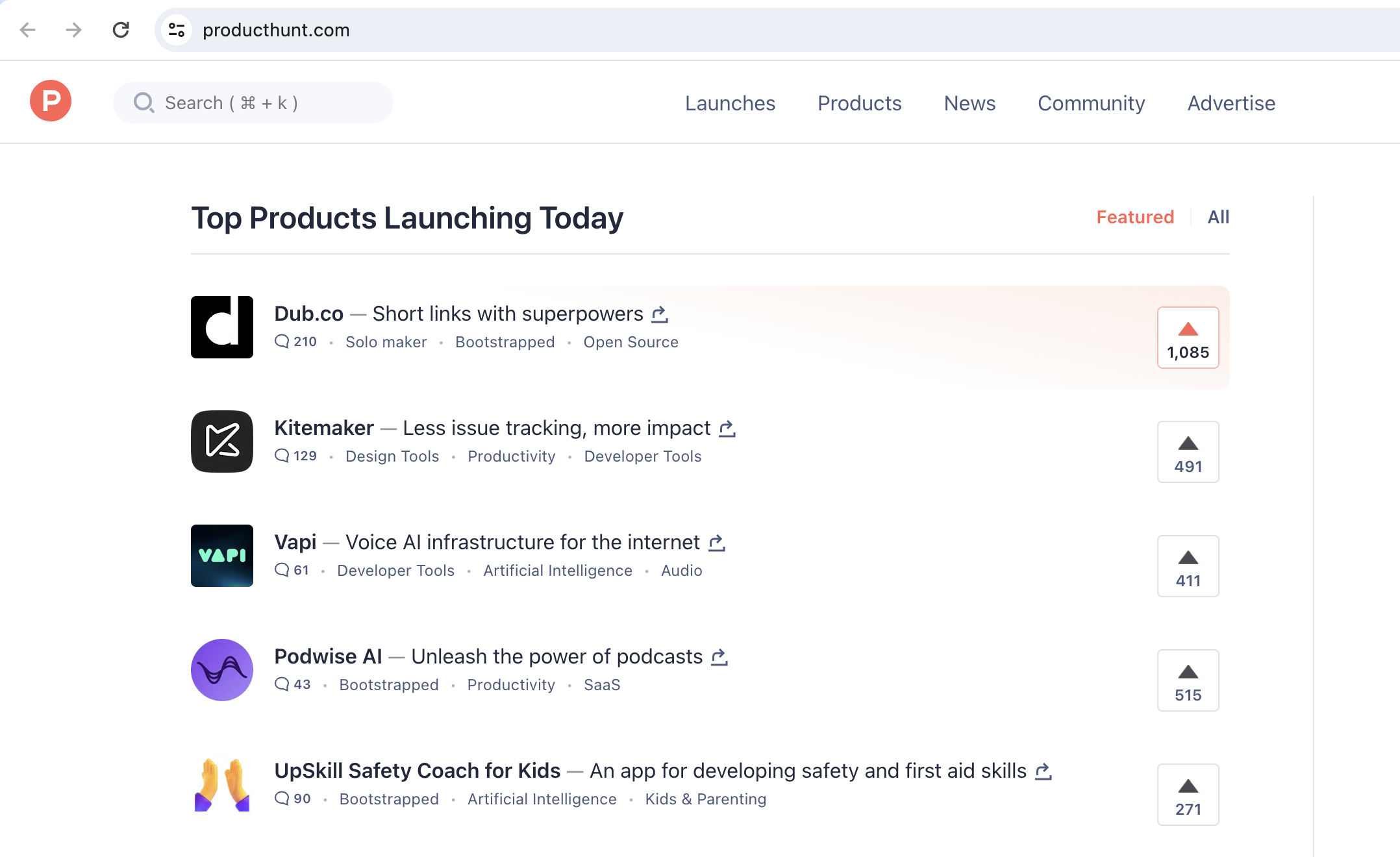1400x857 pixels.
Task: Open the Podwise AI title link
Action: 328,656
